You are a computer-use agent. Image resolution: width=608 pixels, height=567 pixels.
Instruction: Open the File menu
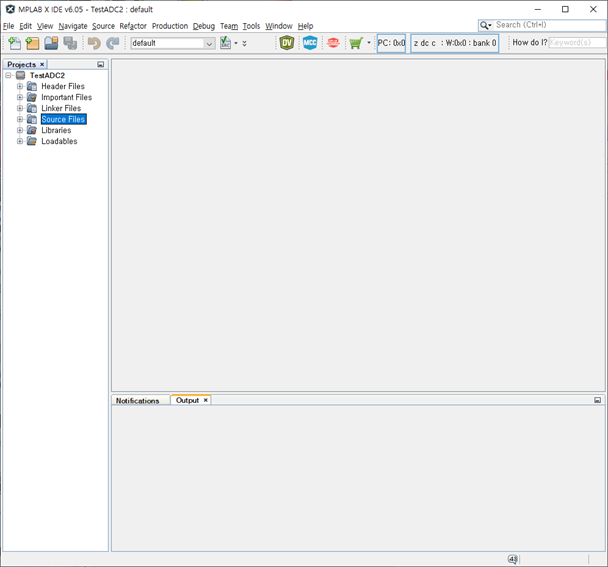[9, 26]
